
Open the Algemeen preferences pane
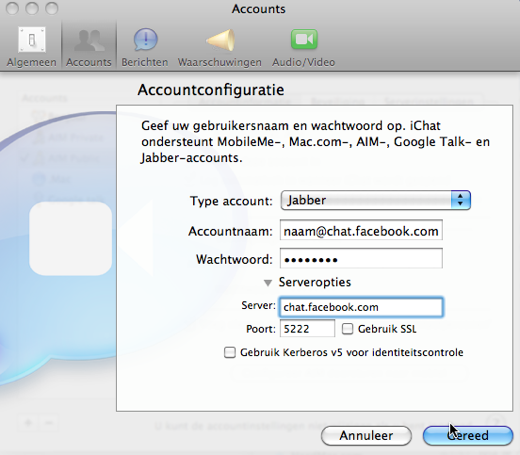(x=32, y=47)
